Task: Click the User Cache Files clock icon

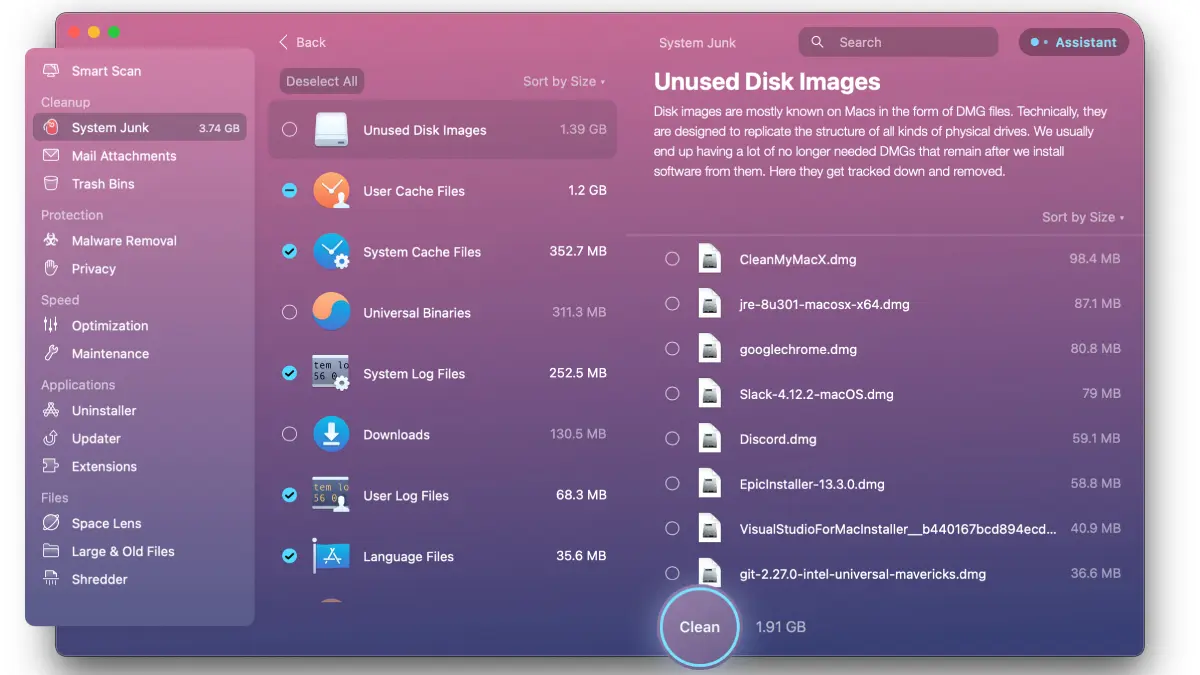Action: coord(331,190)
